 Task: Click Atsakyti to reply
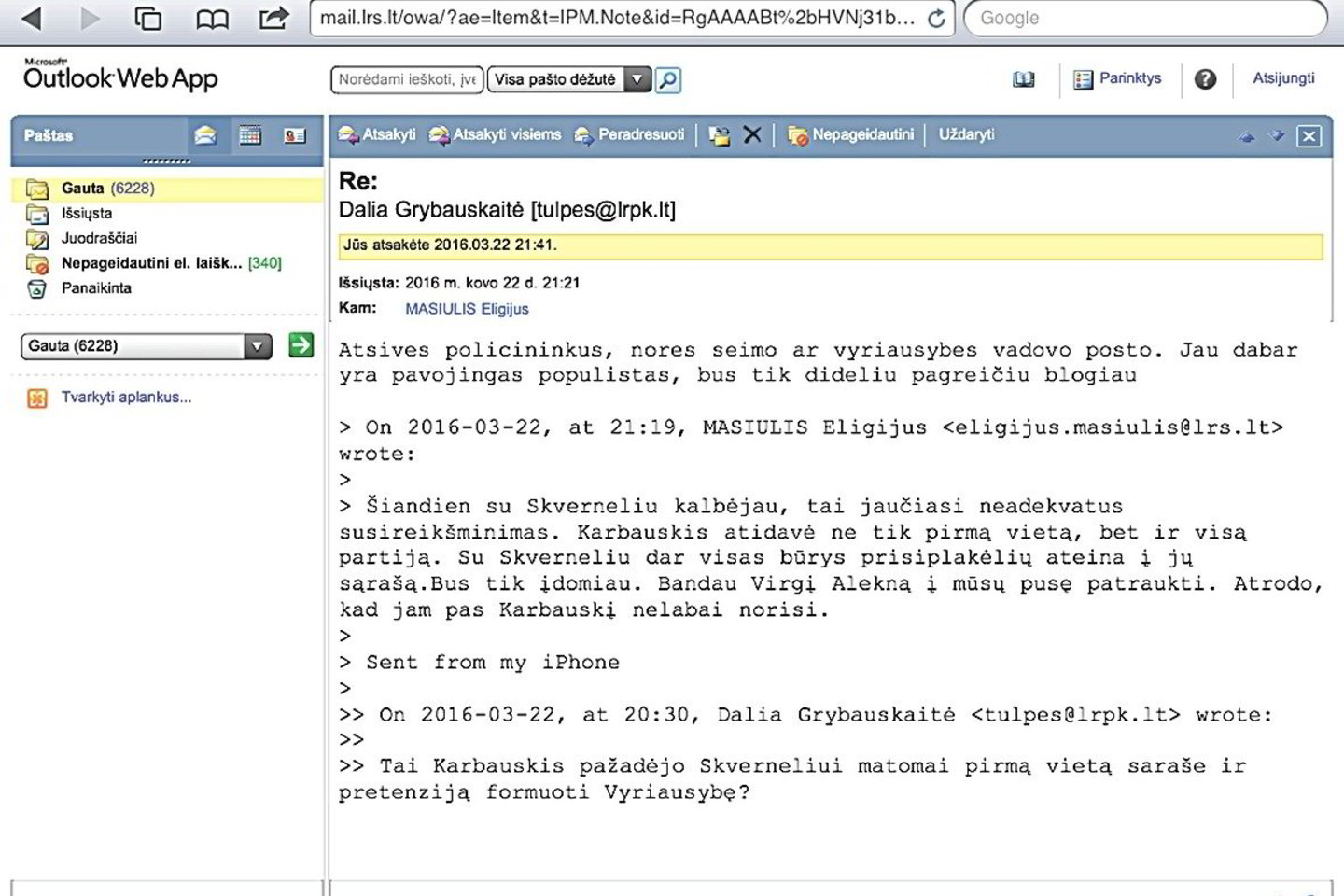[x=378, y=134]
